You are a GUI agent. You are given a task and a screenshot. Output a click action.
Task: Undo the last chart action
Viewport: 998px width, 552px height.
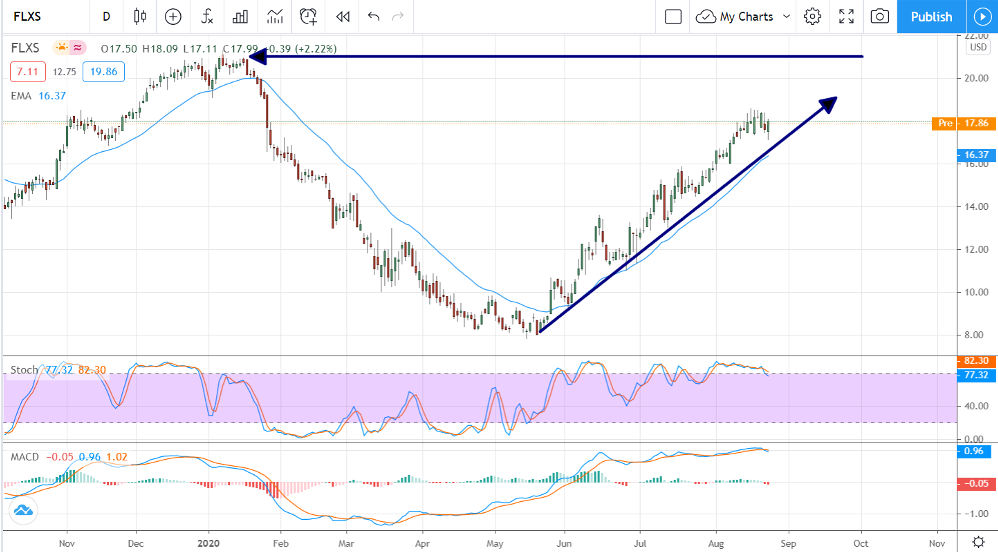coord(374,16)
